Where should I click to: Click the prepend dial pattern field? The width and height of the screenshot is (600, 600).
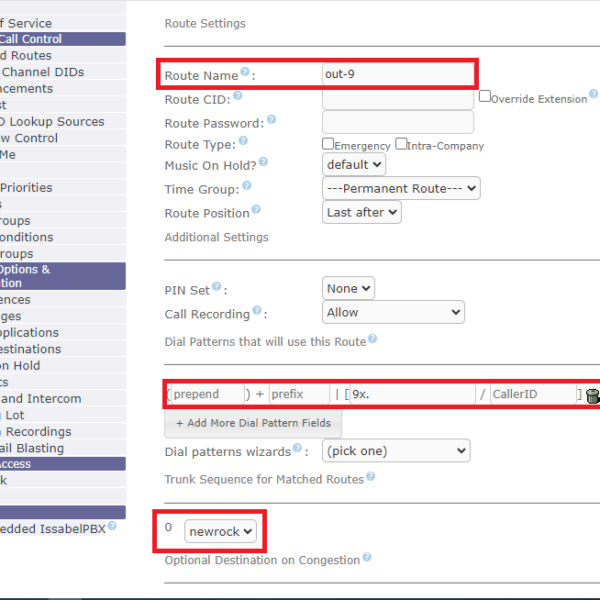point(207,394)
